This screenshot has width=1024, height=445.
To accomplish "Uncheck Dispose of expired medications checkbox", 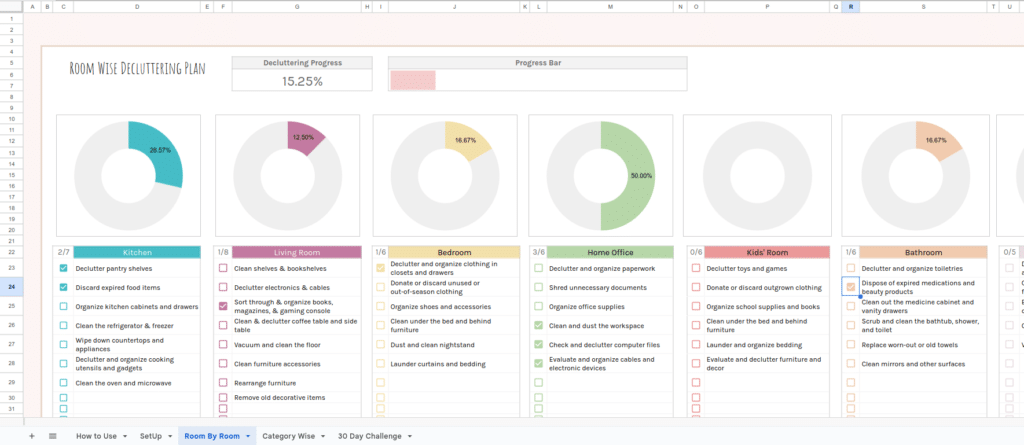I will tap(850, 287).
